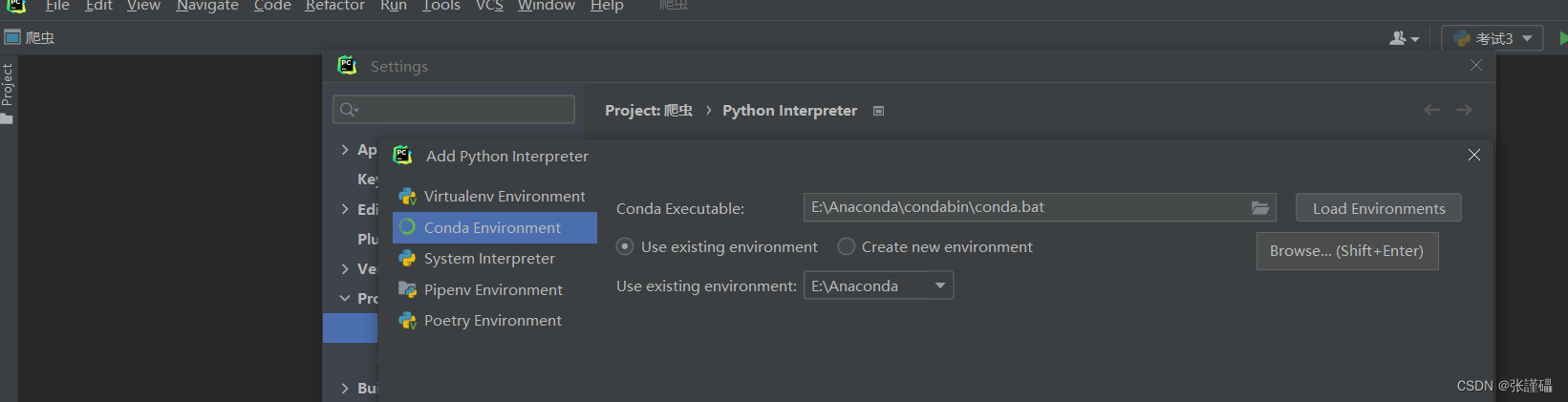The width and height of the screenshot is (1568, 402).
Task: Choose Poetry Environment option
Action: (x=494, y=321)
